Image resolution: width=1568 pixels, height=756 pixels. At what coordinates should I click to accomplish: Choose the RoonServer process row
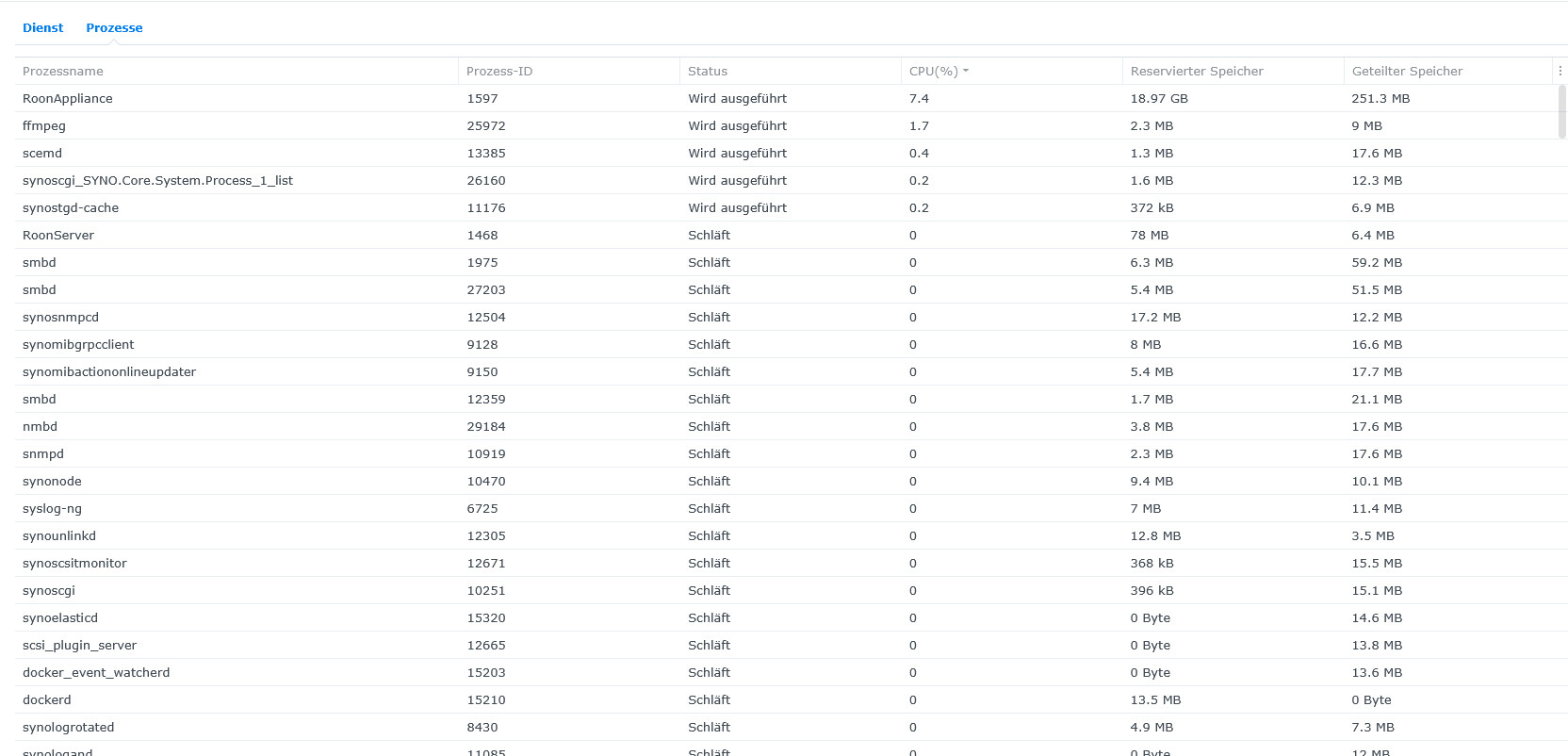(x=58, y=235)
